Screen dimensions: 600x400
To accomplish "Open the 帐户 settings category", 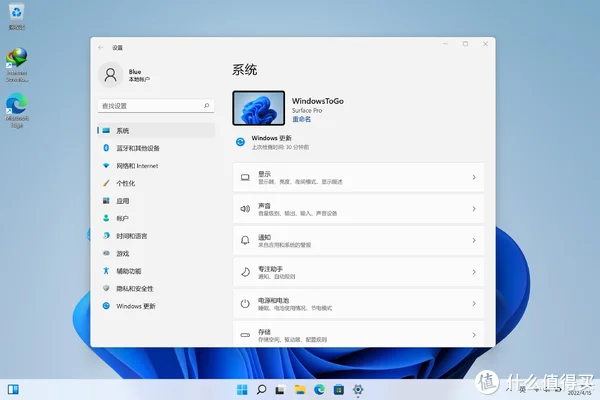I will [156, 218].
